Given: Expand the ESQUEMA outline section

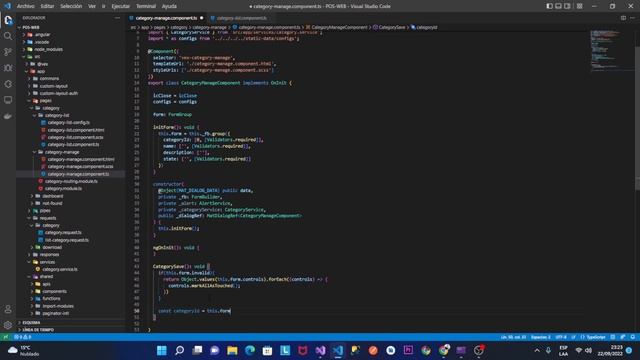Looking at the screenshot, I should point(31,322).
